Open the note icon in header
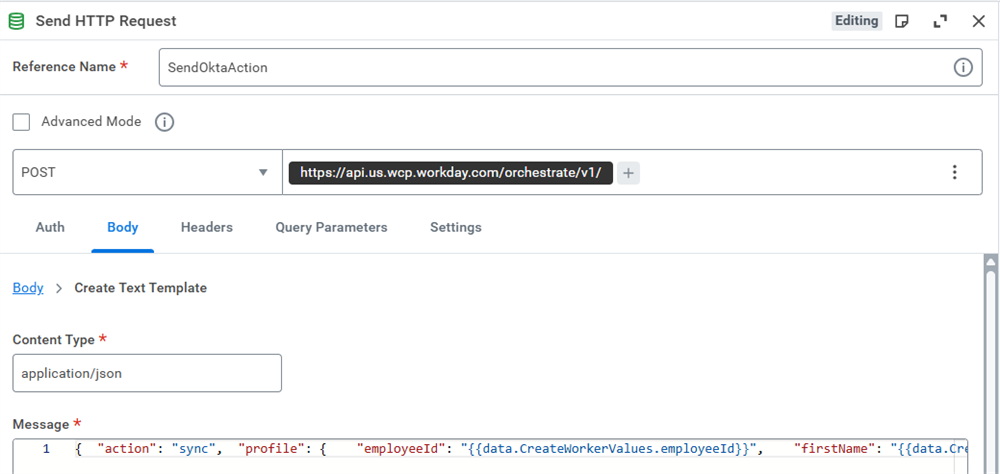This screenshot has height=474, width=1000. [x=901, y=21]
